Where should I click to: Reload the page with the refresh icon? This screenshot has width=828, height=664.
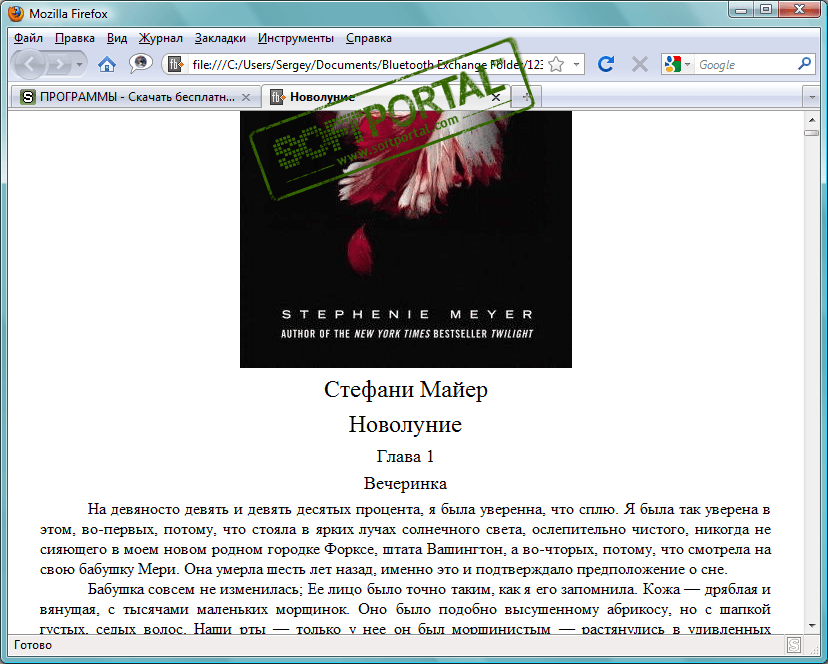[x=606, y=64]
